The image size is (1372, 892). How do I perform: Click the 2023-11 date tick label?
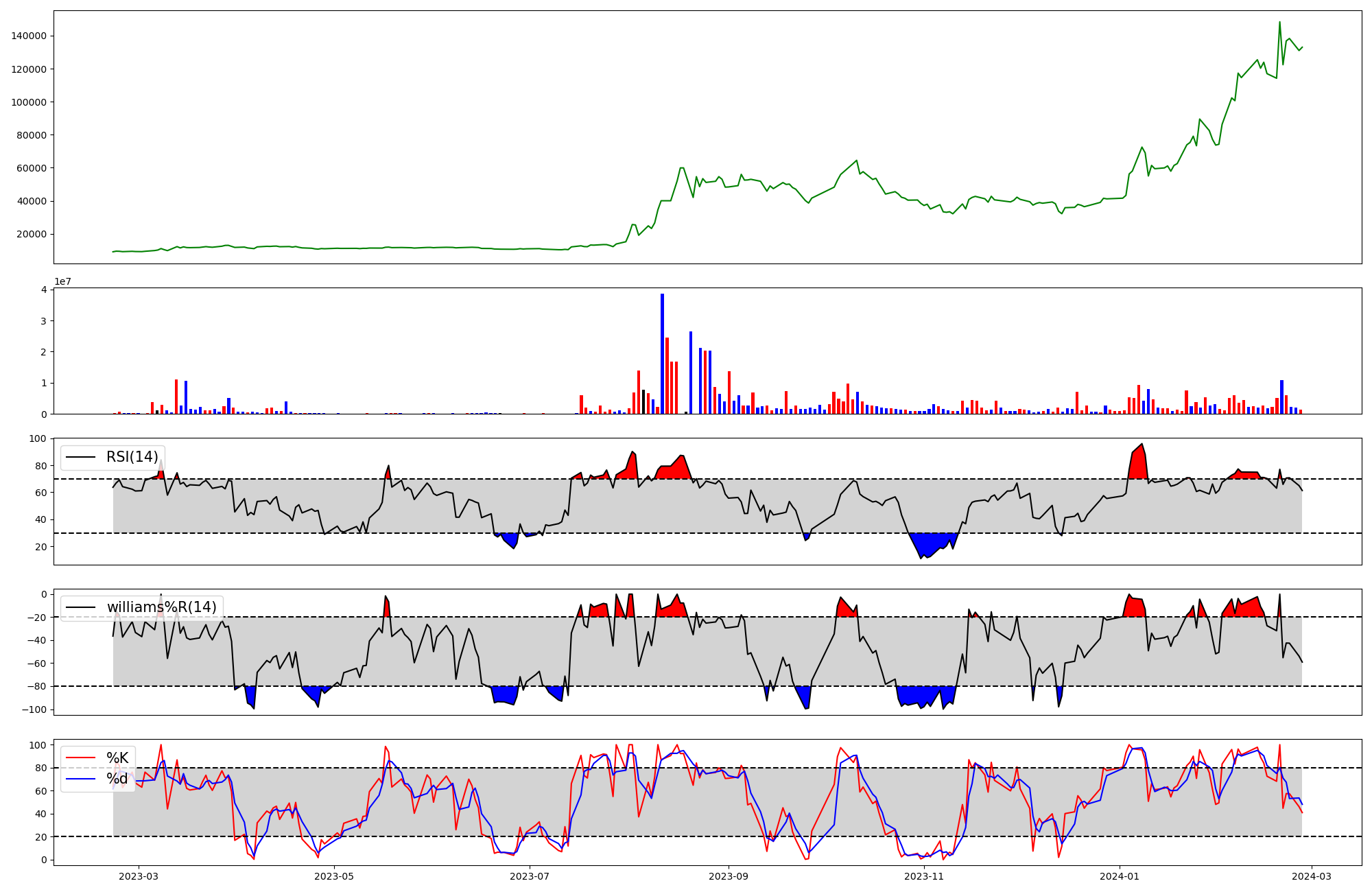click(923, 876)
